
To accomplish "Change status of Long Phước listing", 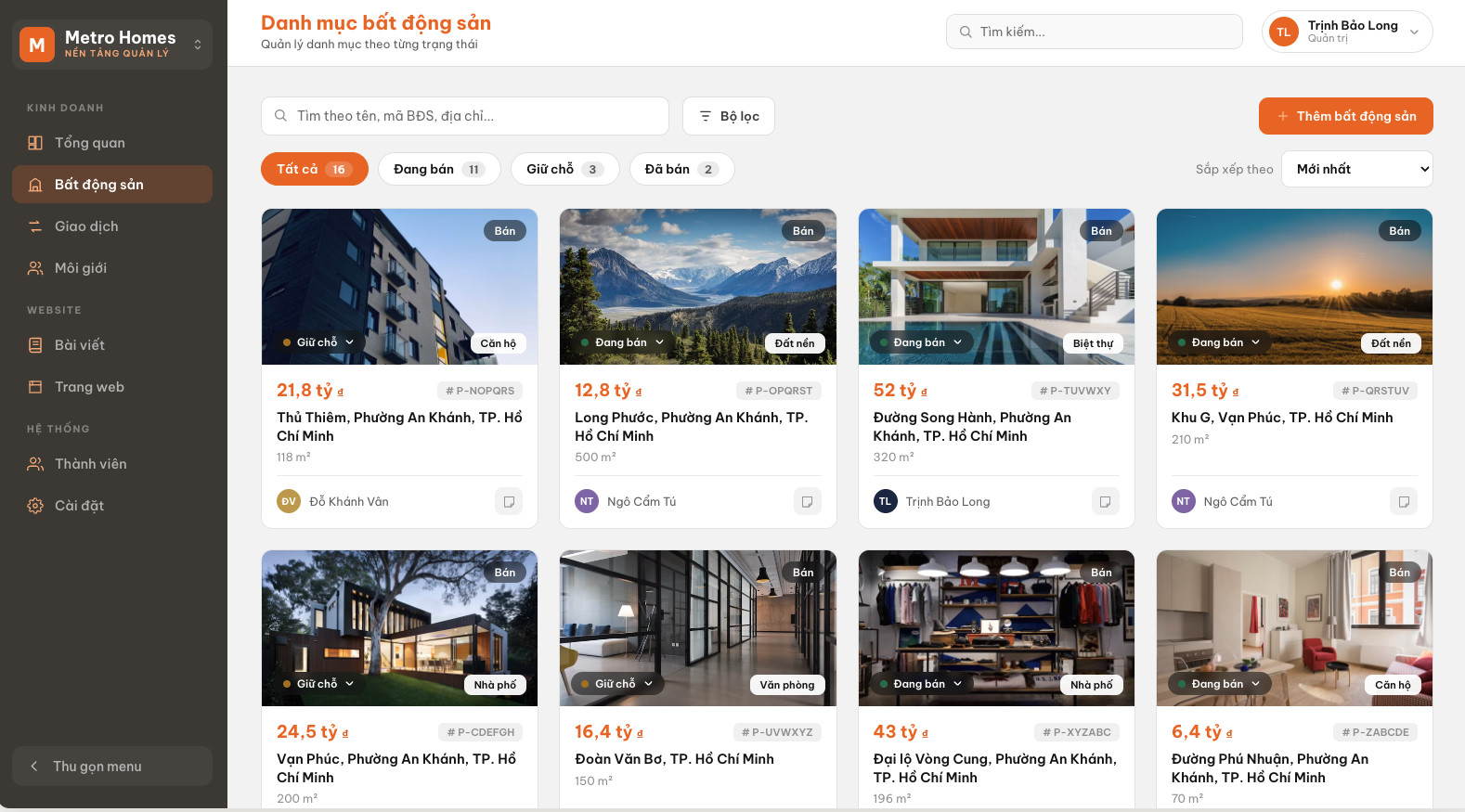I will pos(622,342).
